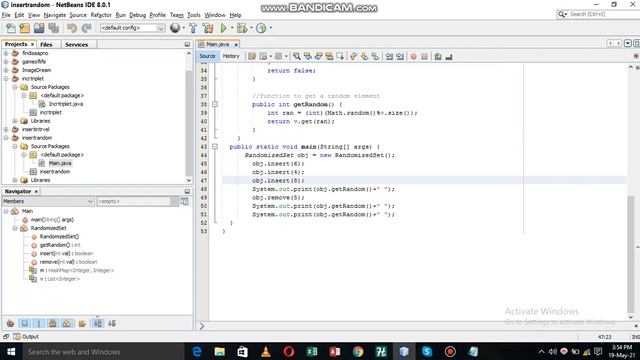640x360 pixels.
Task: Click the Build Project hammer icon
Action: coord(193,28)
